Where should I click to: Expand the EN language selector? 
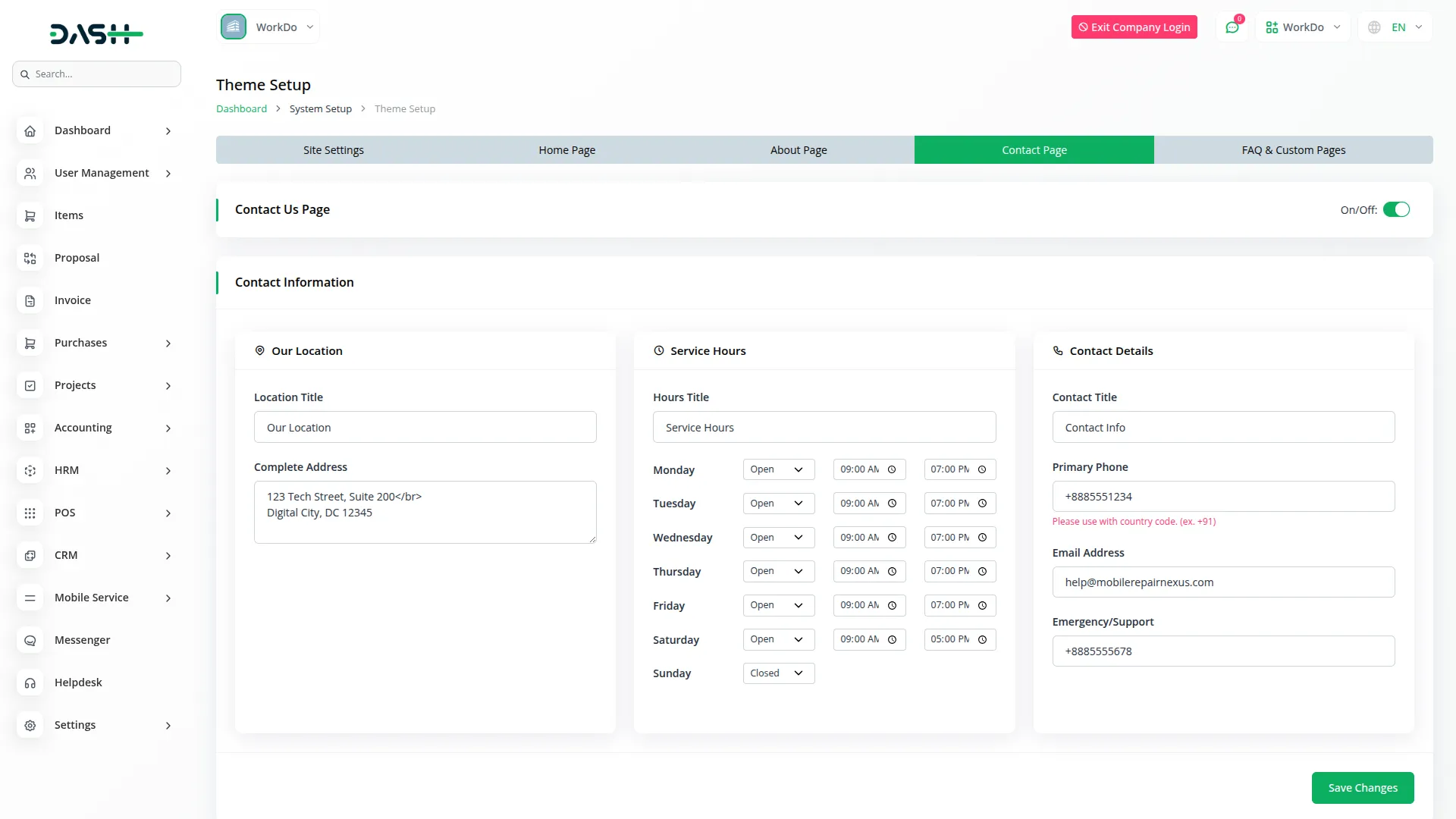(1396, 27)
